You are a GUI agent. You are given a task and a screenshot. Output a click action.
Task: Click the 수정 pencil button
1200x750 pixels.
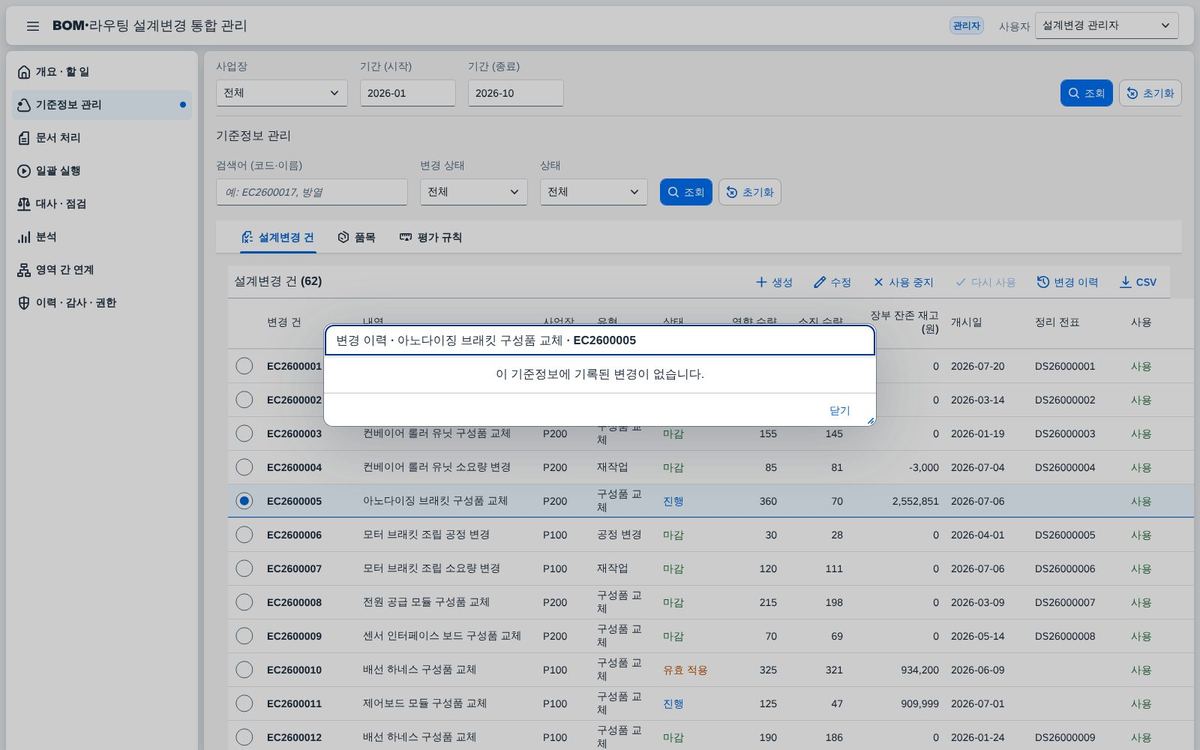832,282
